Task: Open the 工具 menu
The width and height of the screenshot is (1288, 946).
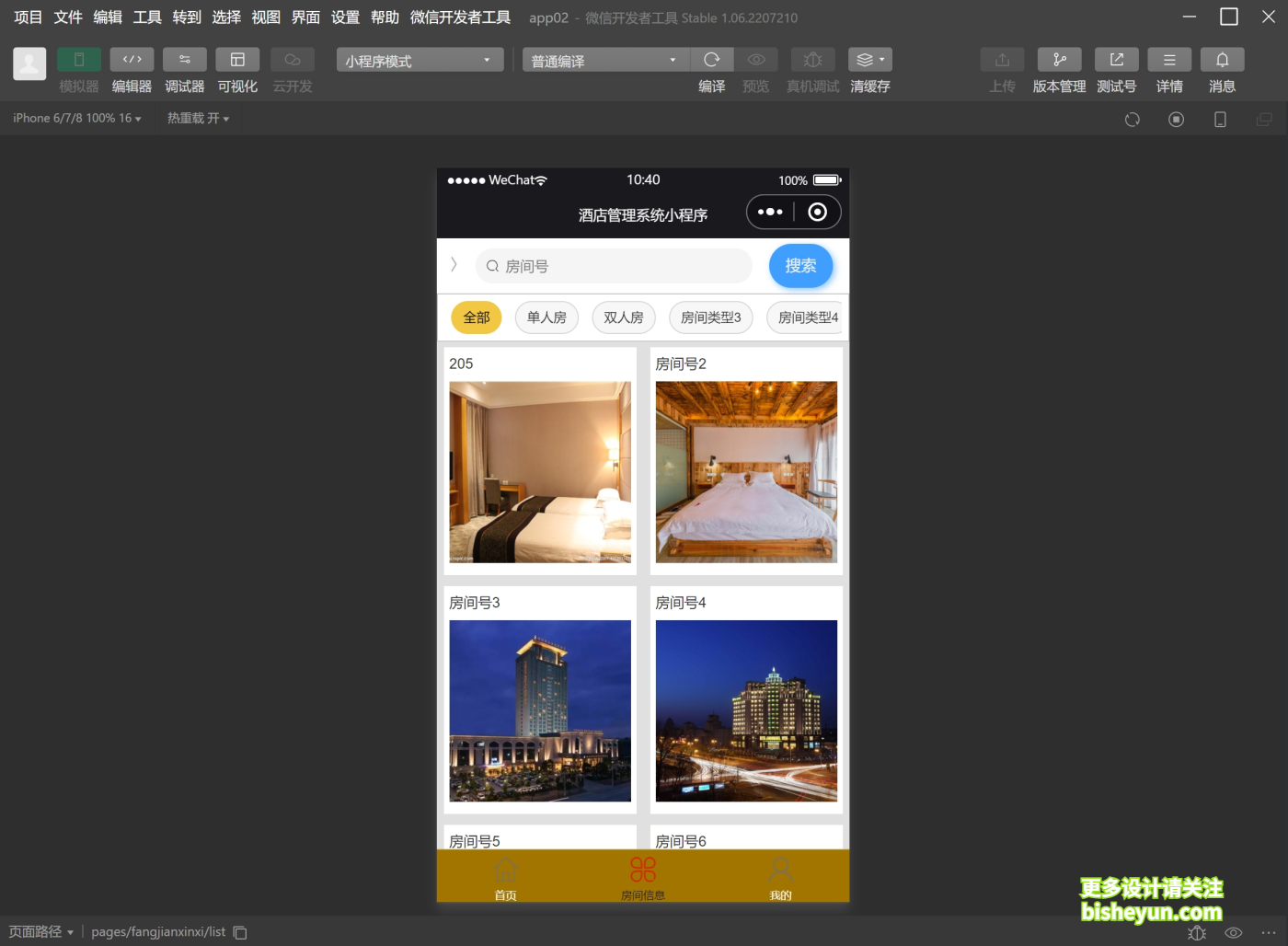Action: (x=147, y=17)
